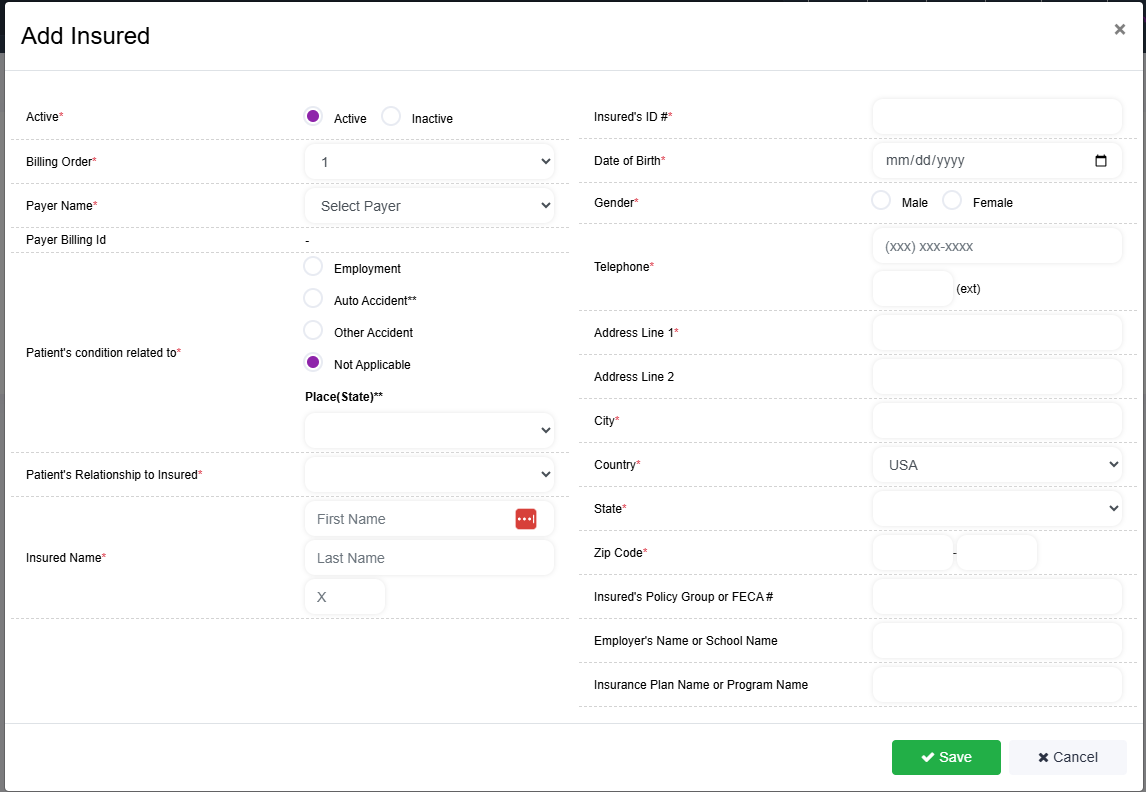This screenshot has height=792, width=1146.
Task: Open the Place(State) dropdown
Action: click(429, 430)
